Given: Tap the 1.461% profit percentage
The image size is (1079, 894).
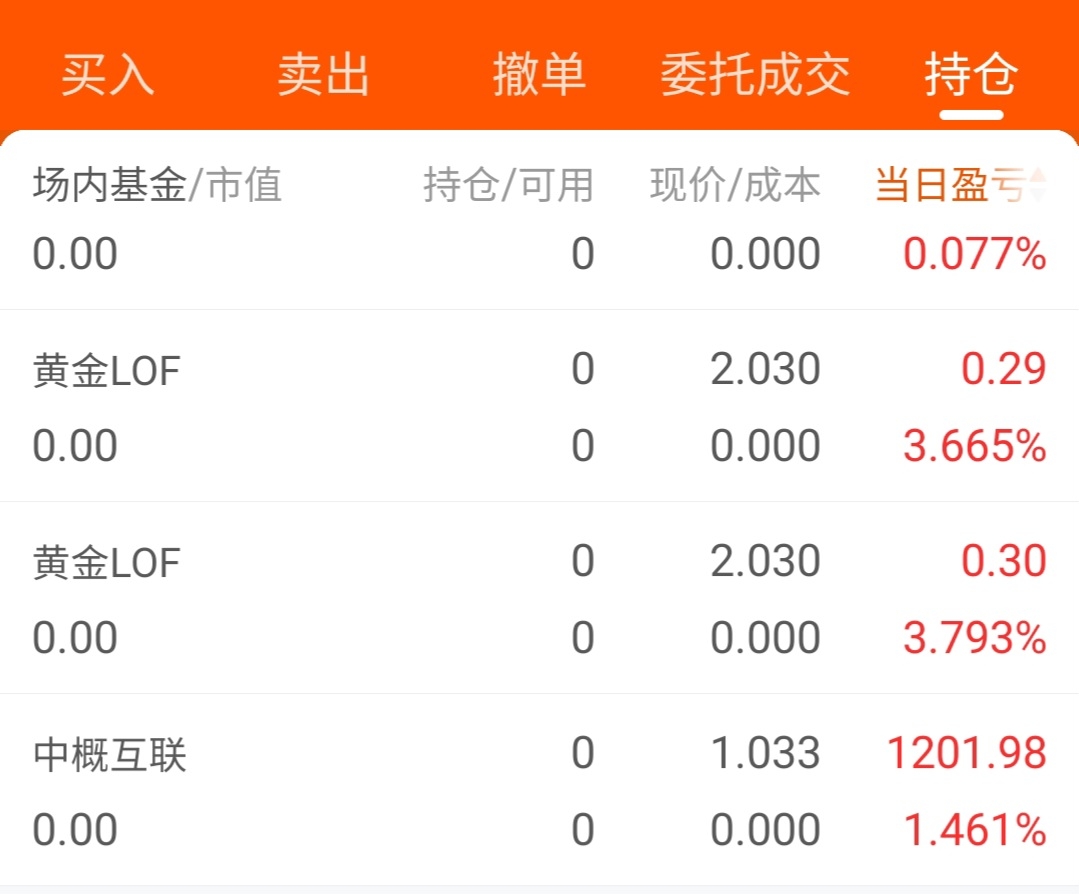Looking at the screenshot, I should (975, 830).
